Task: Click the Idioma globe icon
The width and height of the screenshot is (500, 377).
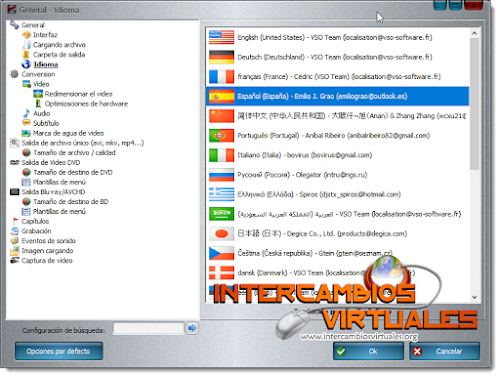Action: (26, 64)
